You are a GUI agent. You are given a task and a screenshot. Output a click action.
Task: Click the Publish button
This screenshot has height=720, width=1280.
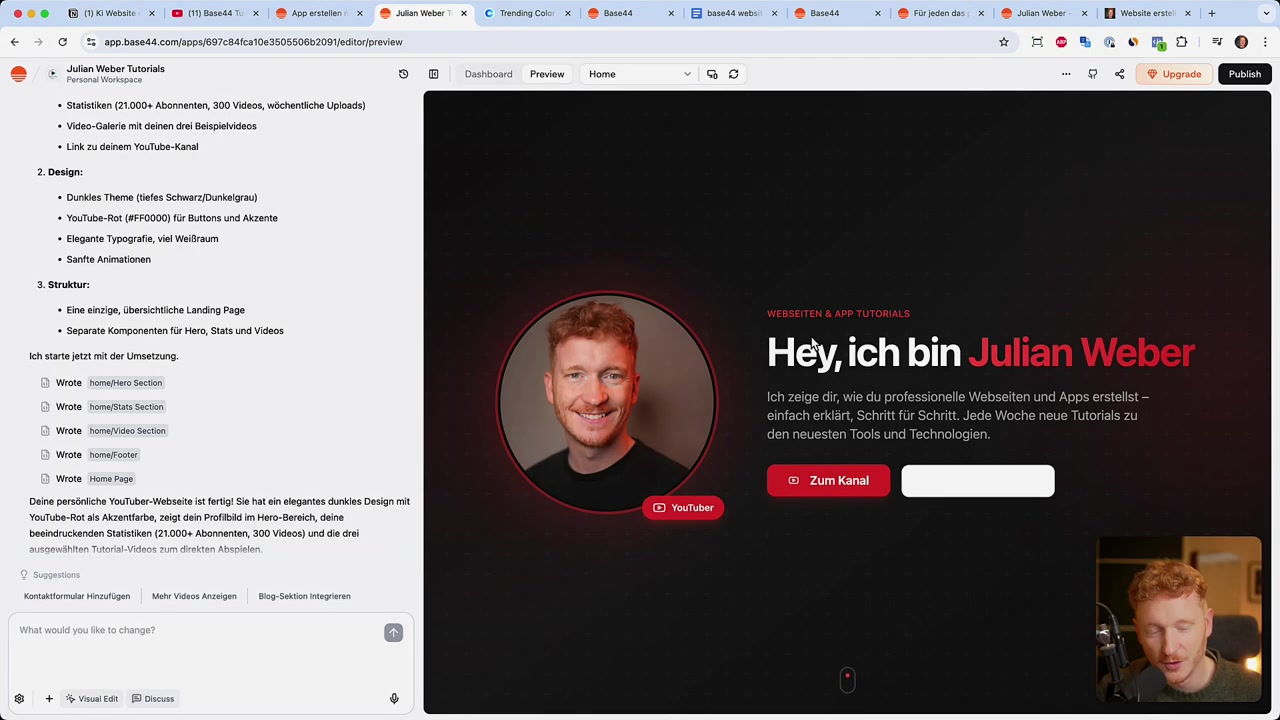pyautogui.click(x=1245, y=74)
